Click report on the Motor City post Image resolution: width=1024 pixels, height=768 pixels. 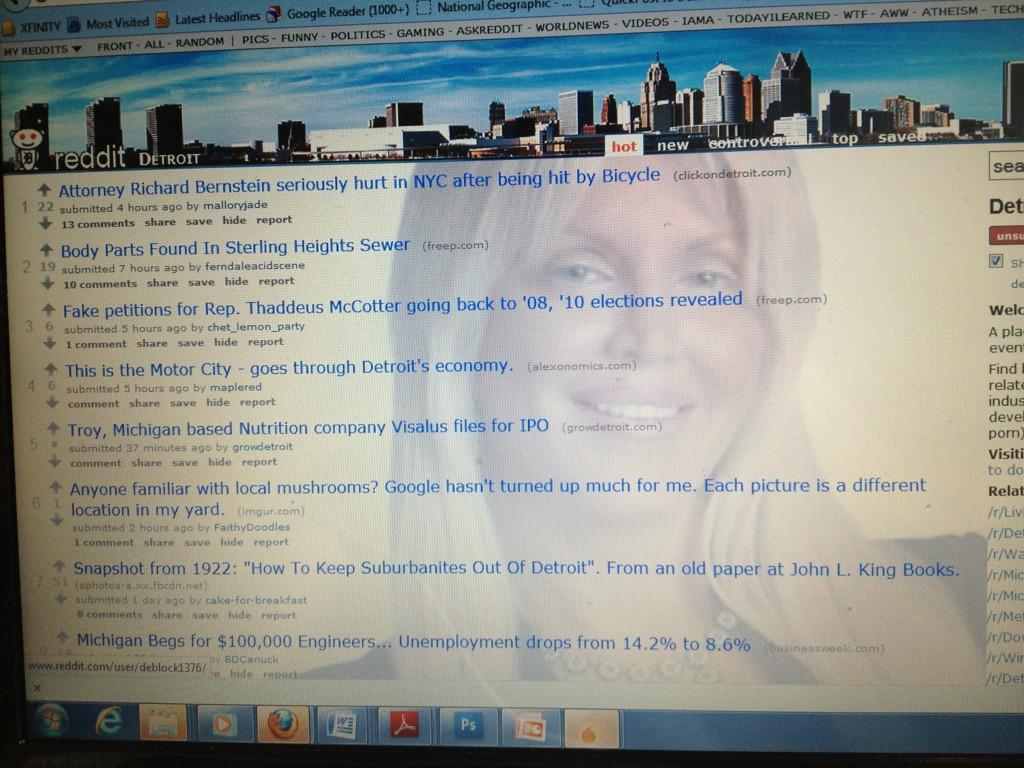257,402
